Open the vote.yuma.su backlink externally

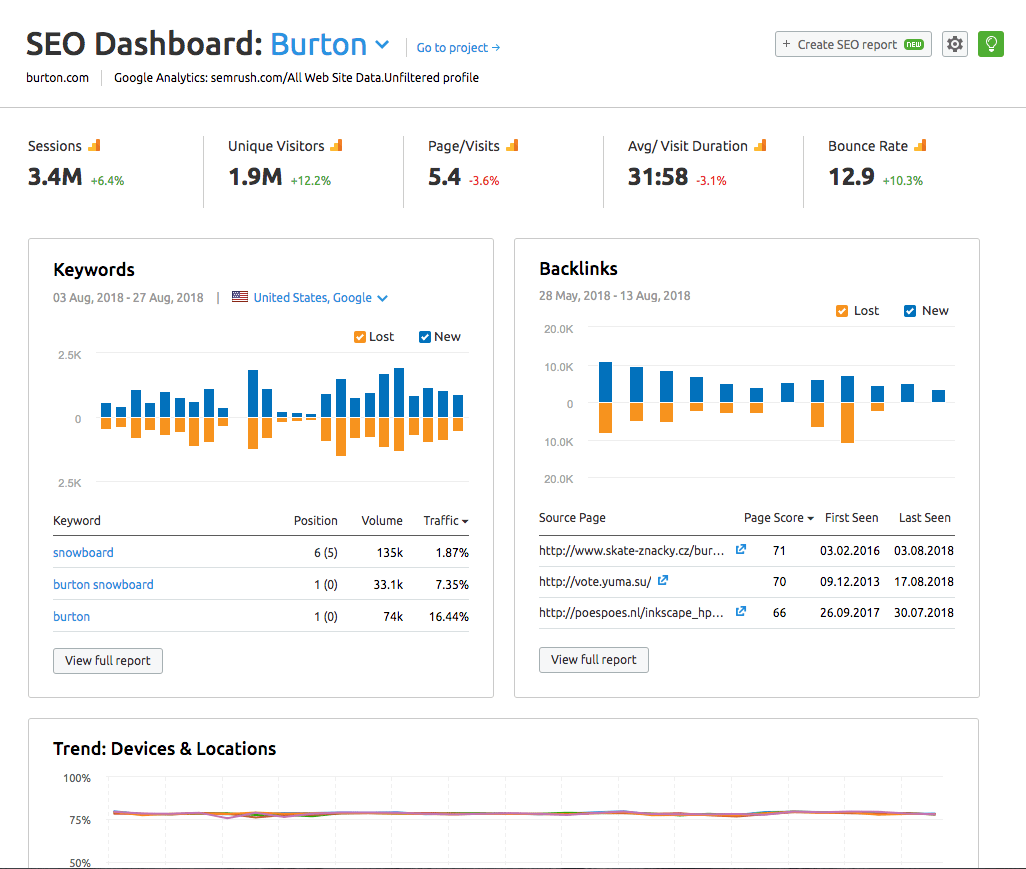pos(662,580)
